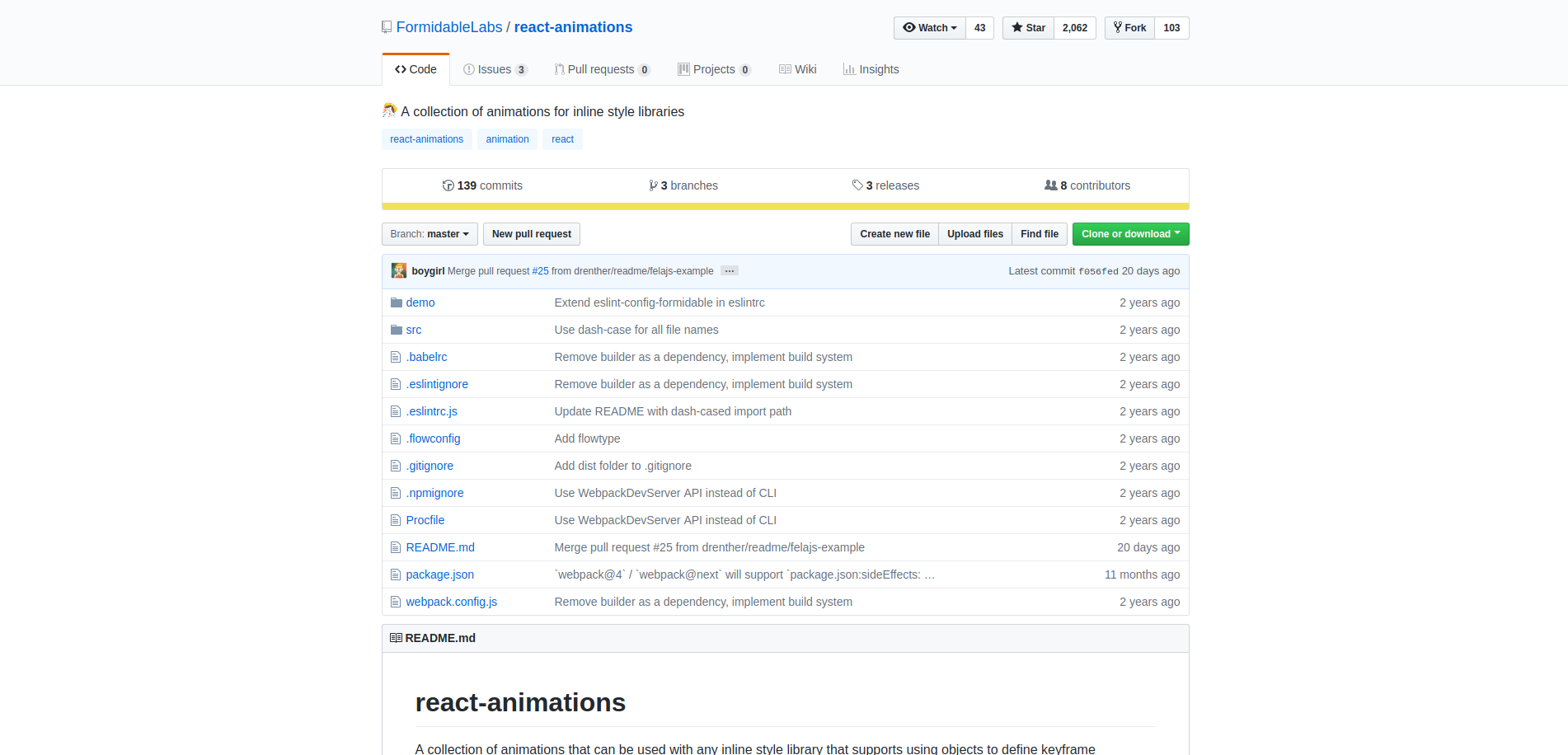Click the contributors people icon
The width and height of the screenshot is (1568, 755).
(x=1050, y=185)
